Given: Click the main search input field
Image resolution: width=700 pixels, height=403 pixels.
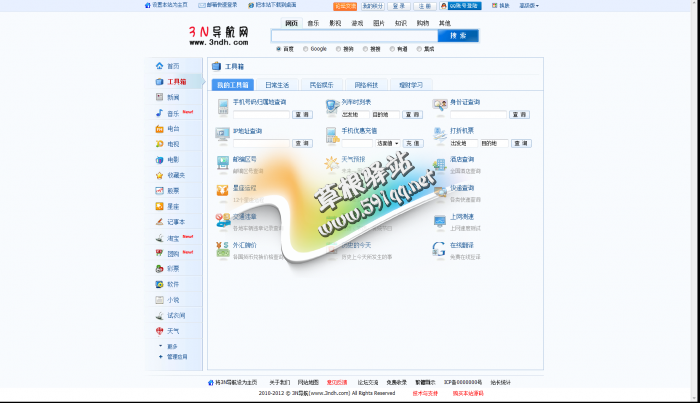Looking at the screenshot, I should click(x=354, y=36).
